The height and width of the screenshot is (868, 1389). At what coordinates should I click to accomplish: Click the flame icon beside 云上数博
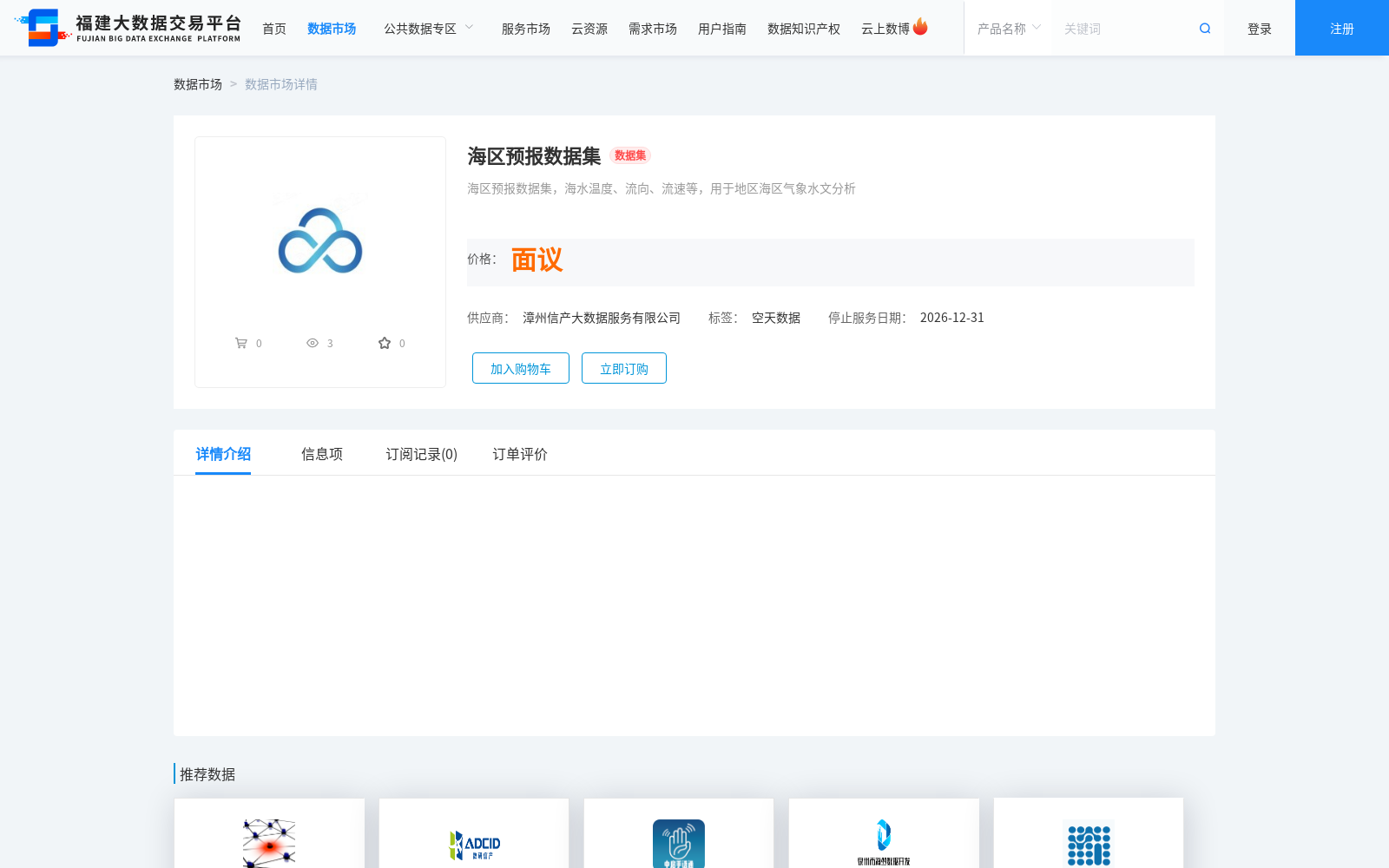(920, 27)
